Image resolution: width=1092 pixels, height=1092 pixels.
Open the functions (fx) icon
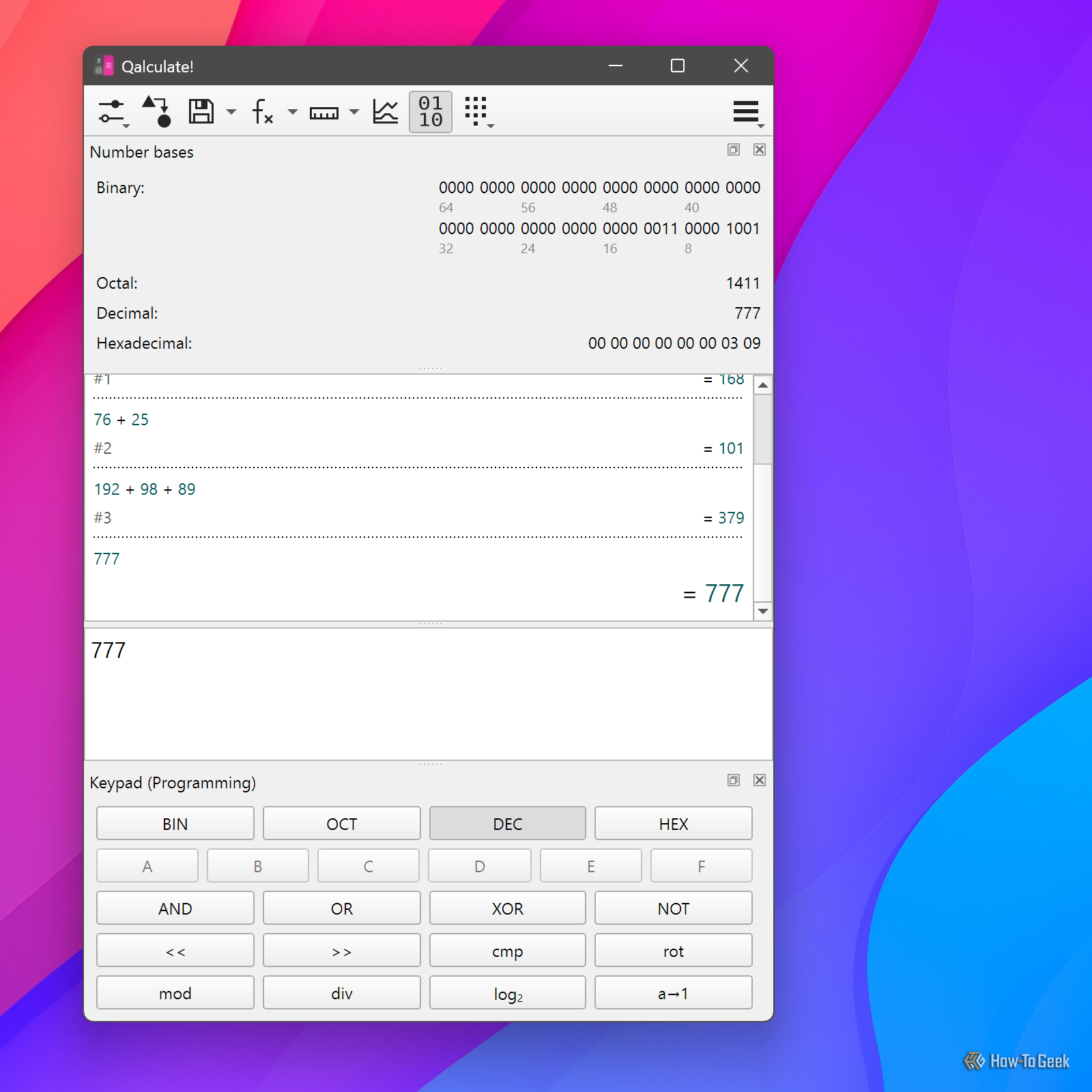[x=263, y=111]
